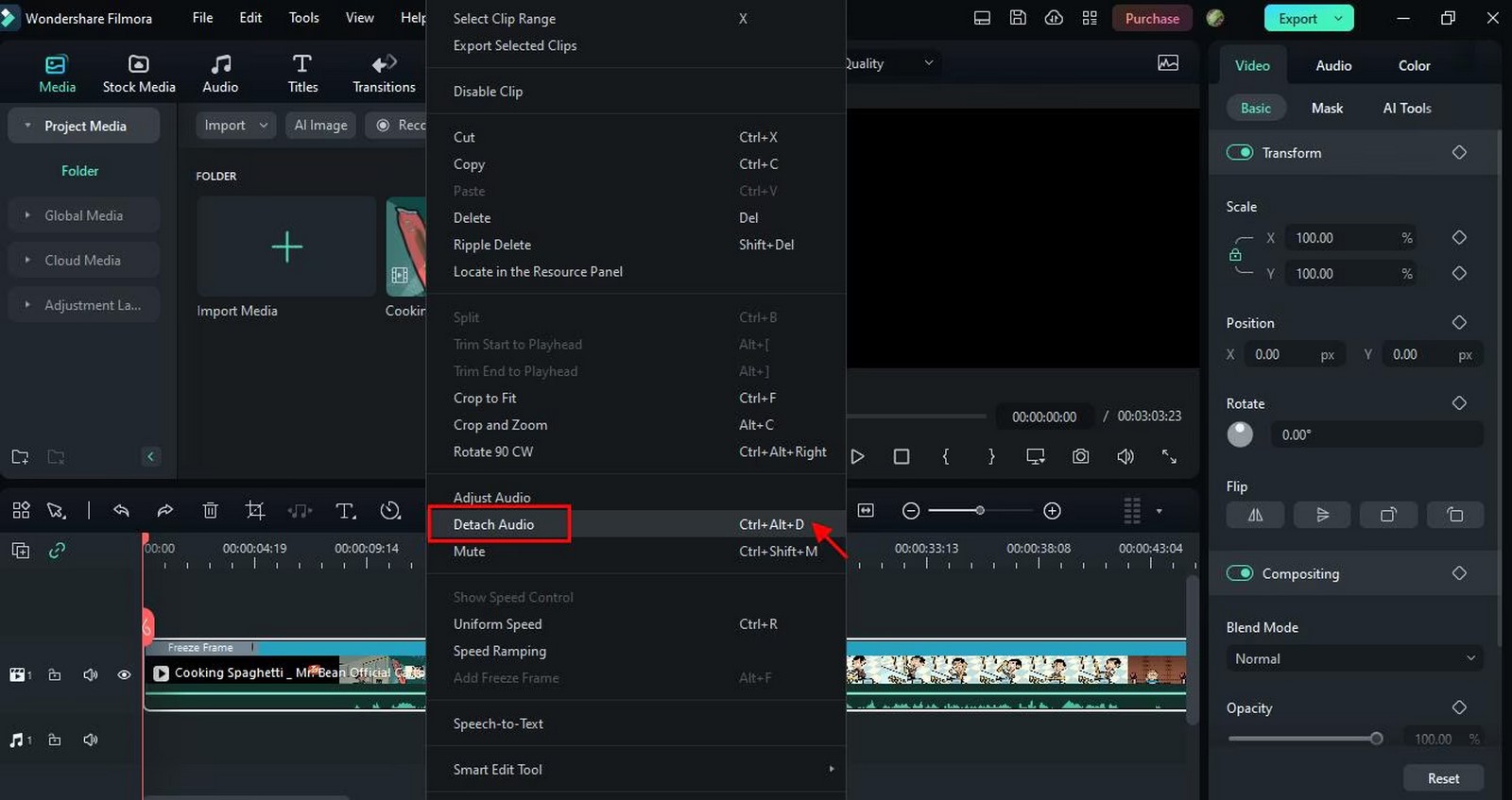The image size is (1512, 800).
Task: Toggle the Compositing switch
Action: click(x=1239, y=573)
